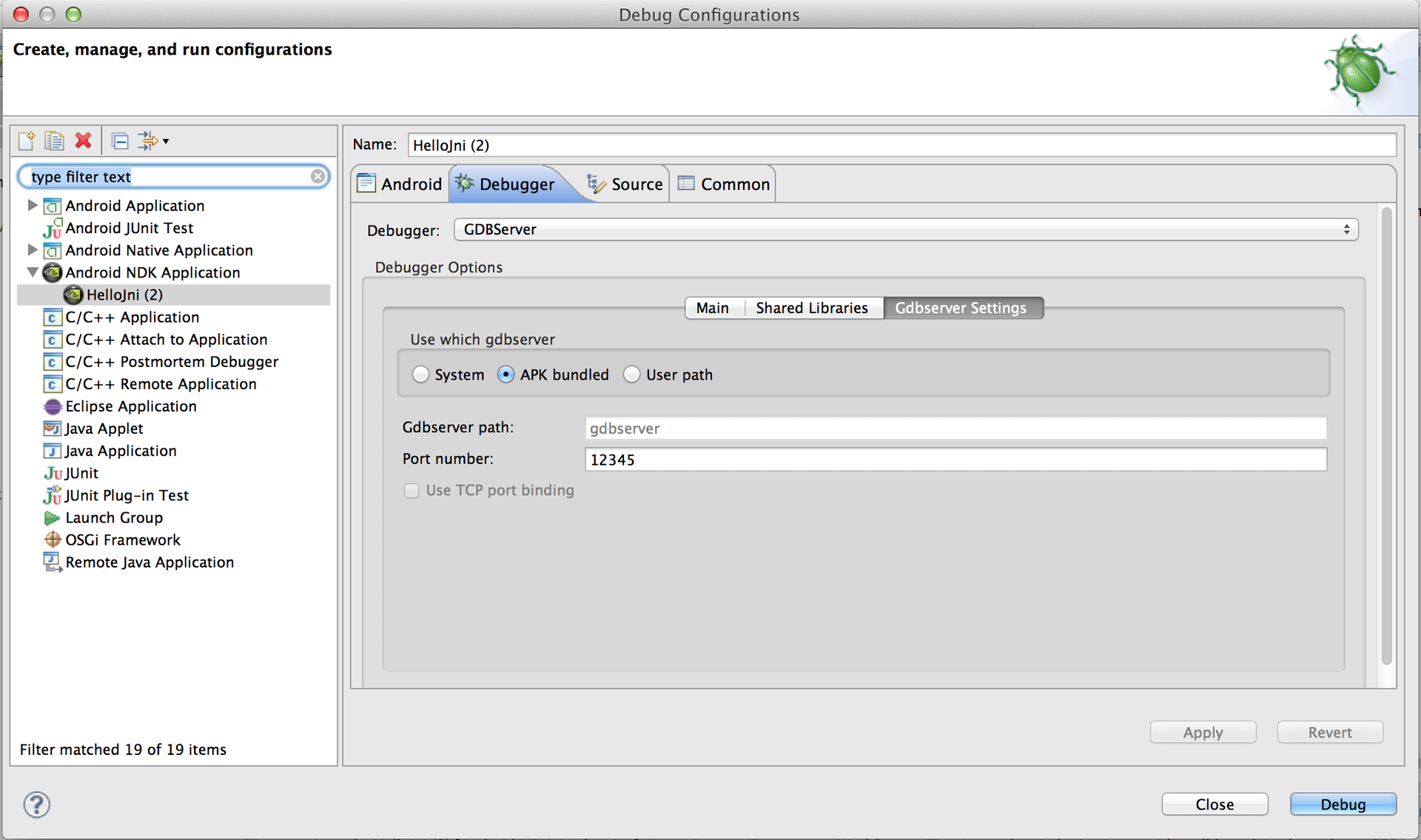The width and height of the screenshot is (1421, 840).
Task: Open the Main debugger options tab
Action: pyautogui.click(x=713, y=308)
